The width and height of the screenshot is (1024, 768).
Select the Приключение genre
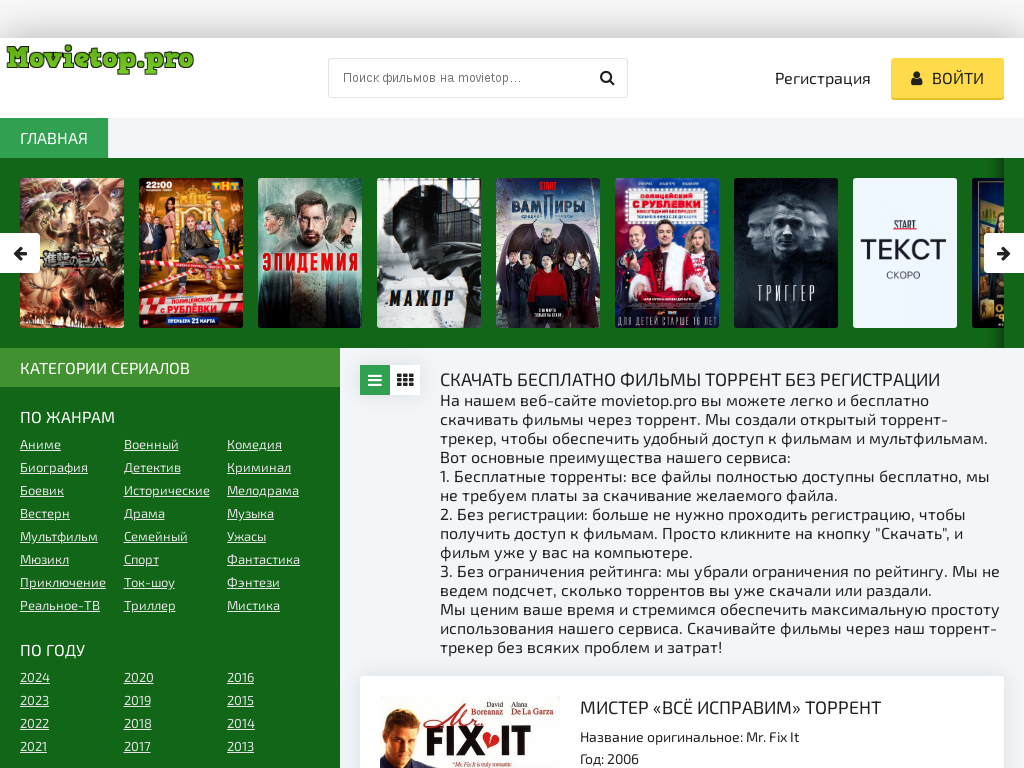(x=63, y=583)
